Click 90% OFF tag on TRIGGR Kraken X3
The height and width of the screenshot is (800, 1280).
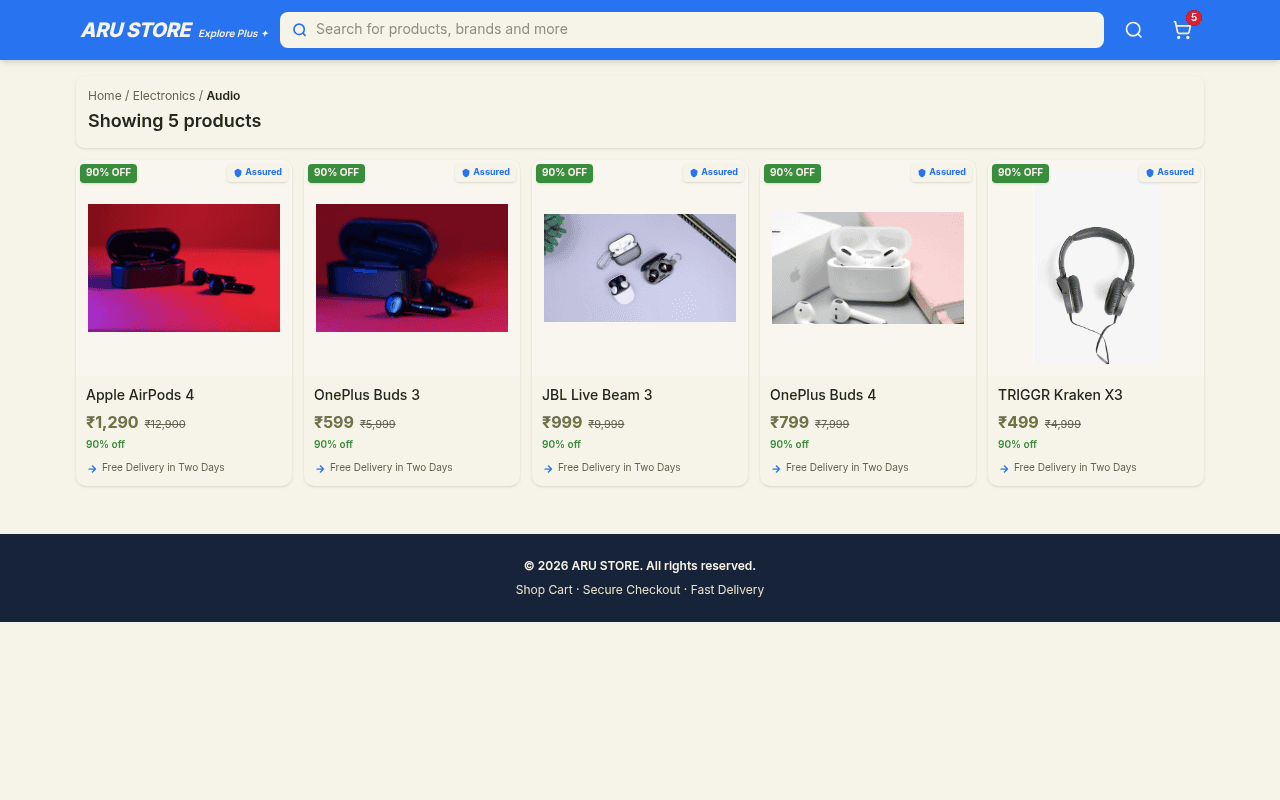click(1020, 173)
